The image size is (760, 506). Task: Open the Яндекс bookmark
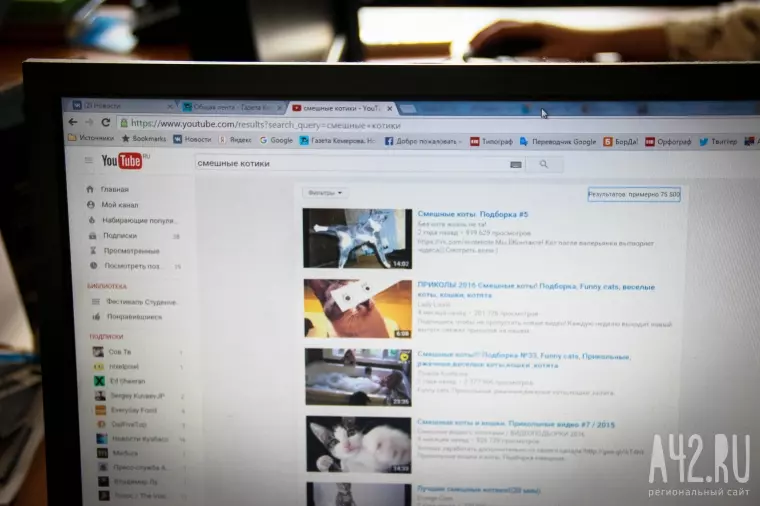(x=235, y=140)
